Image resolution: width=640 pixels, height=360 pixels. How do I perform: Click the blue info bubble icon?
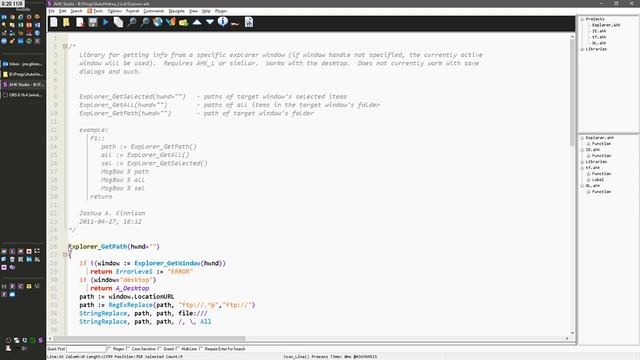click(223, 22)
